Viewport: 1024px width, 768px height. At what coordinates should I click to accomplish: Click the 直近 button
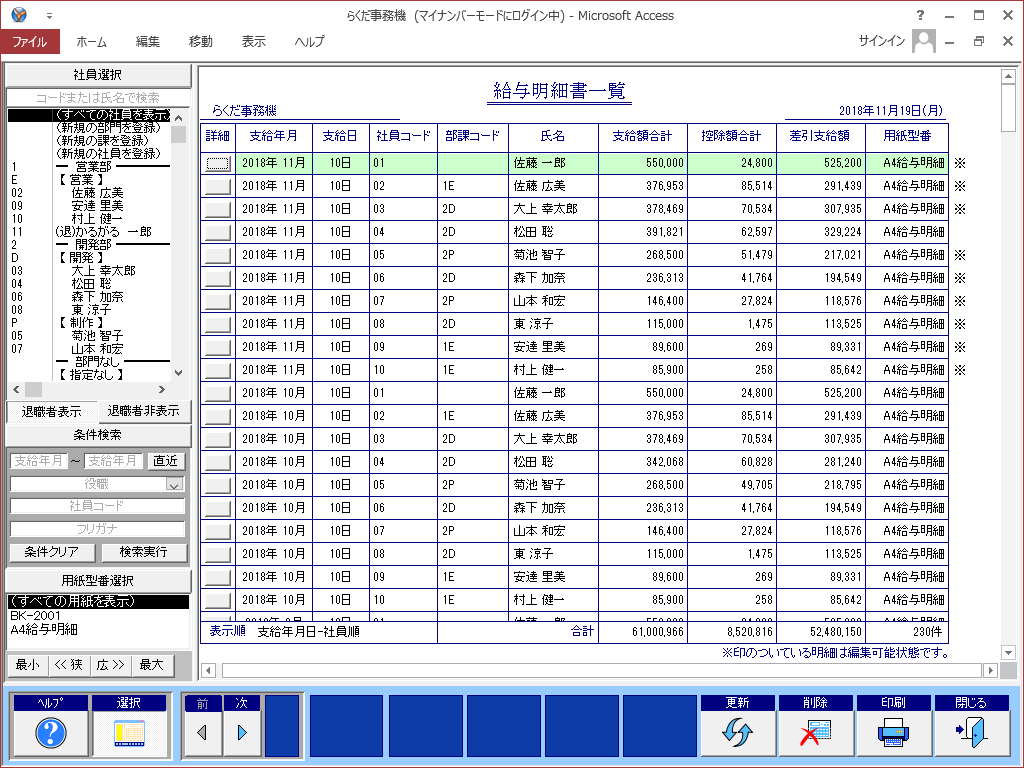click(x=166, y=461)
